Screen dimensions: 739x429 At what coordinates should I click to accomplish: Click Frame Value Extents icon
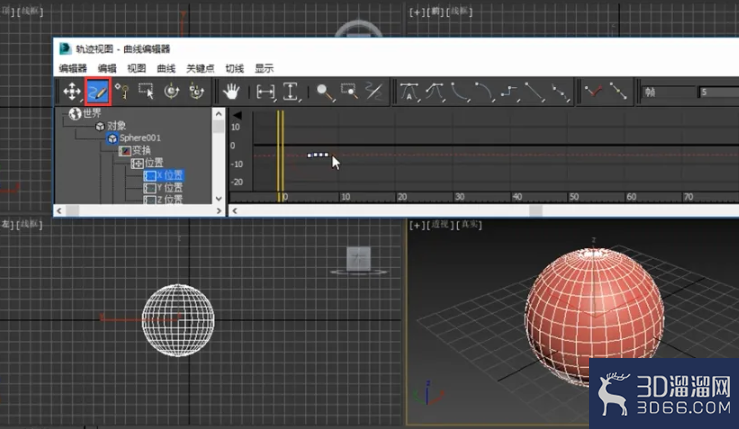click(x=291, y=91)
